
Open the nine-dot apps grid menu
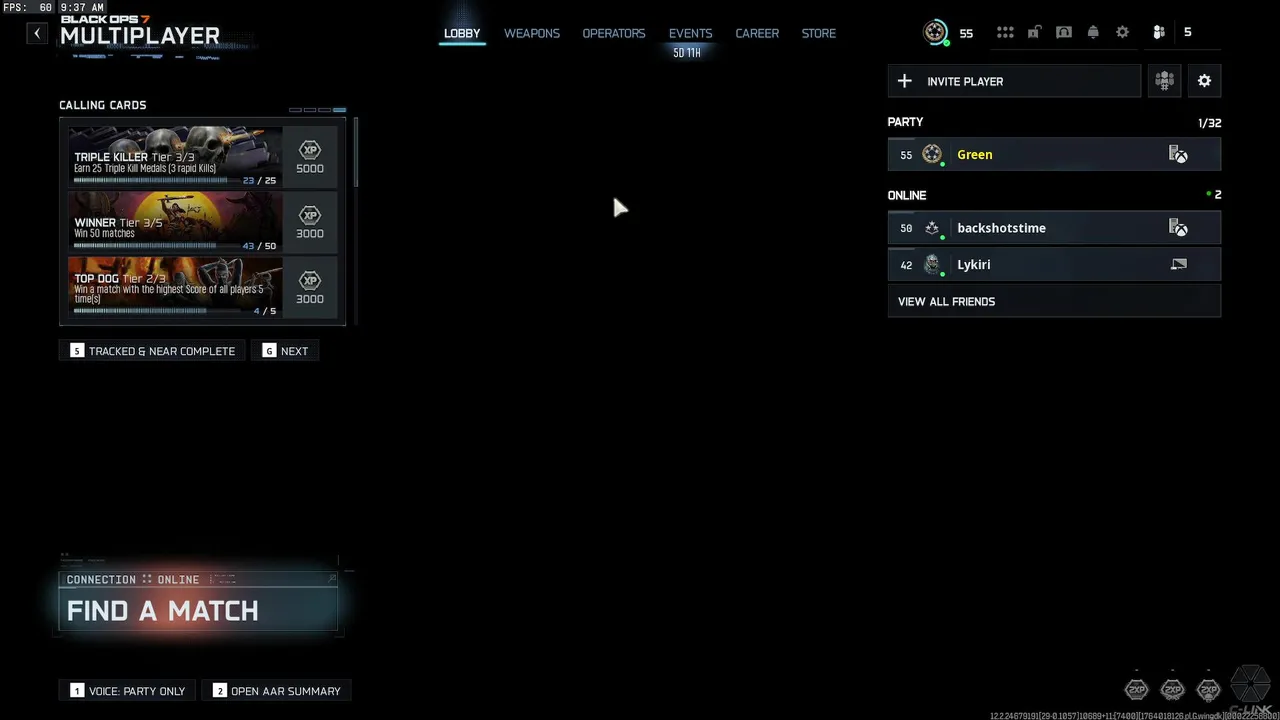coord(1005,32)
